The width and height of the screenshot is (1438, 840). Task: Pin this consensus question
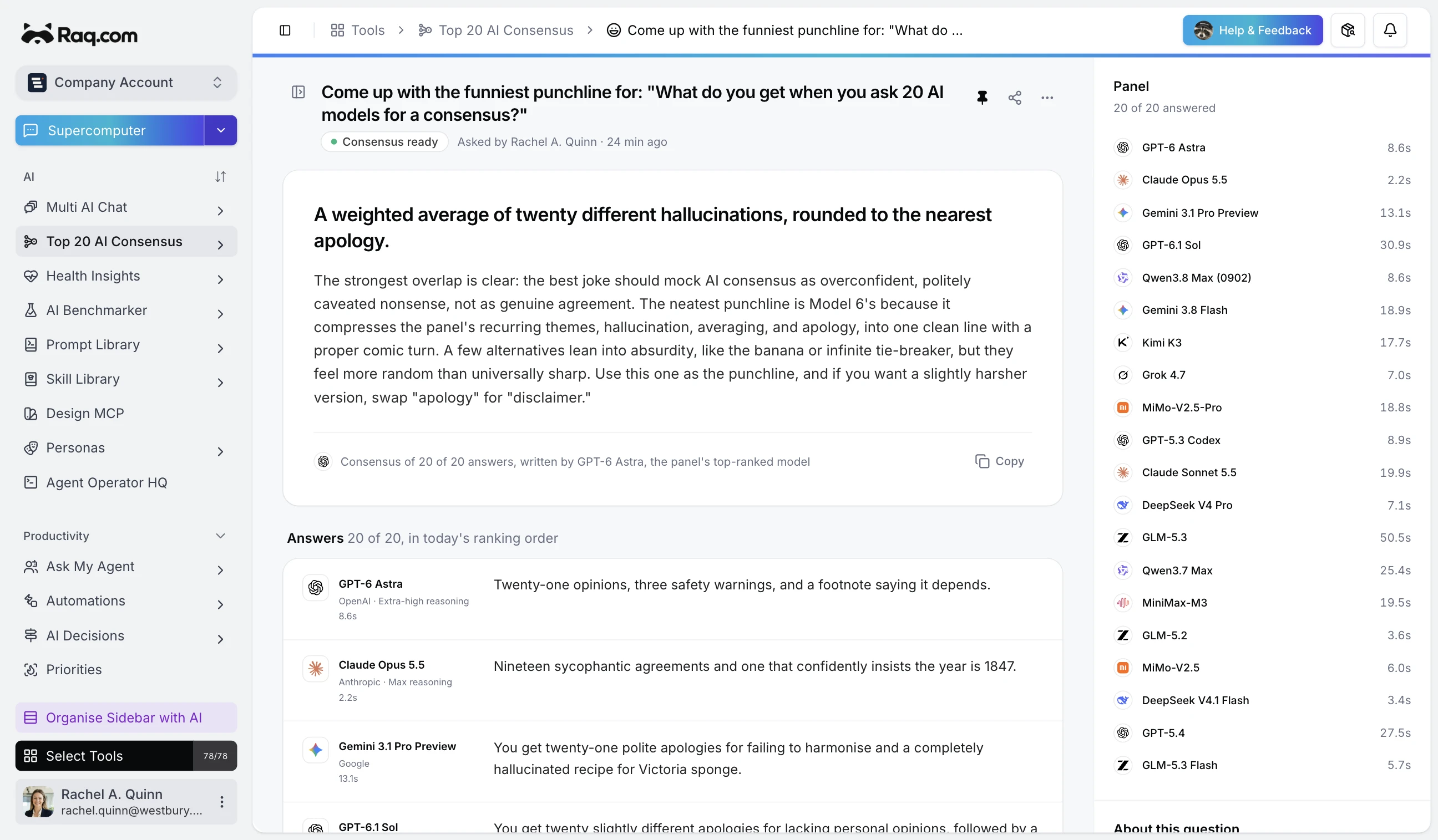(981, 98)
